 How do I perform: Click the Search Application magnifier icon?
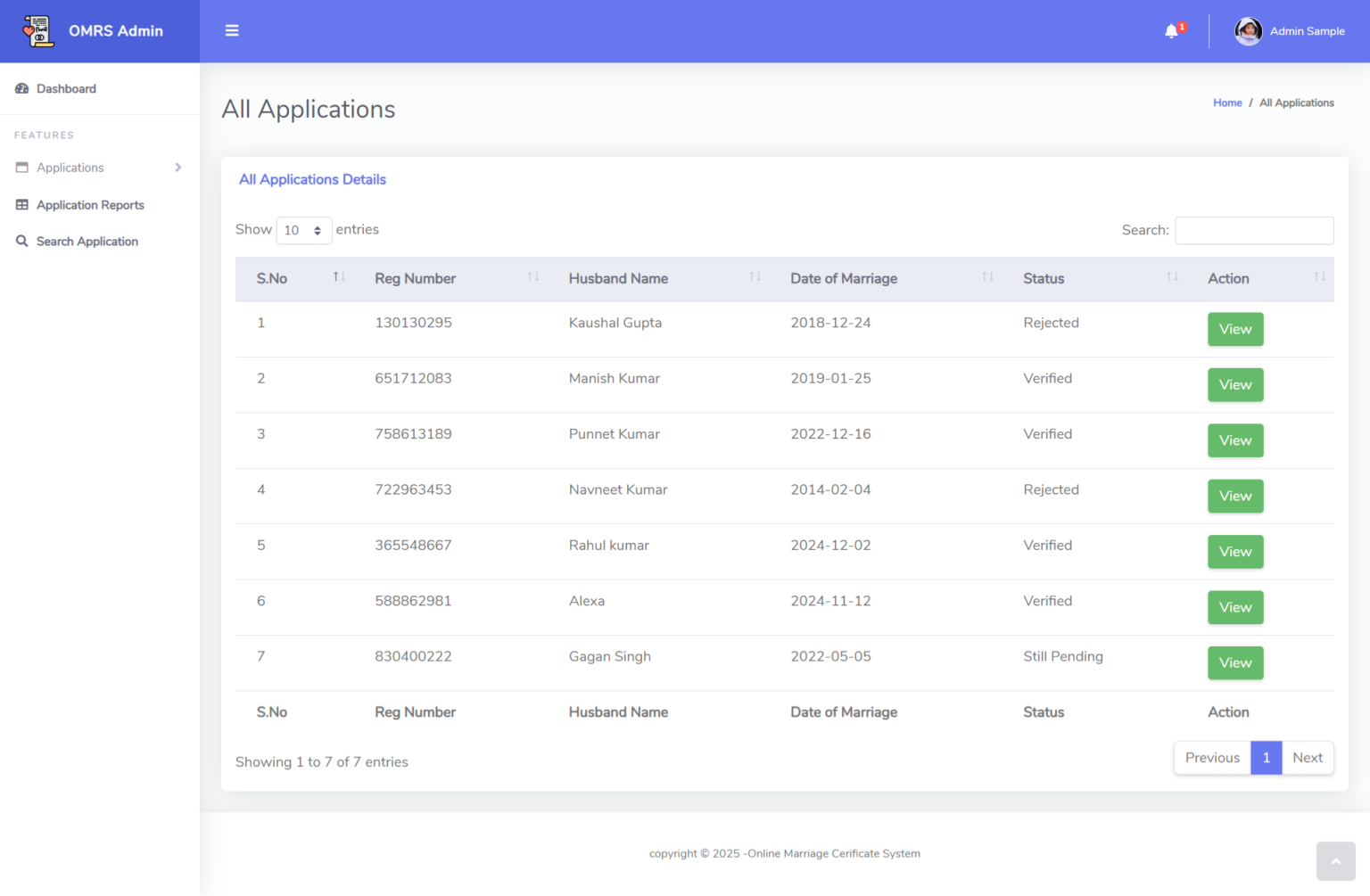(x=22, y=241)
